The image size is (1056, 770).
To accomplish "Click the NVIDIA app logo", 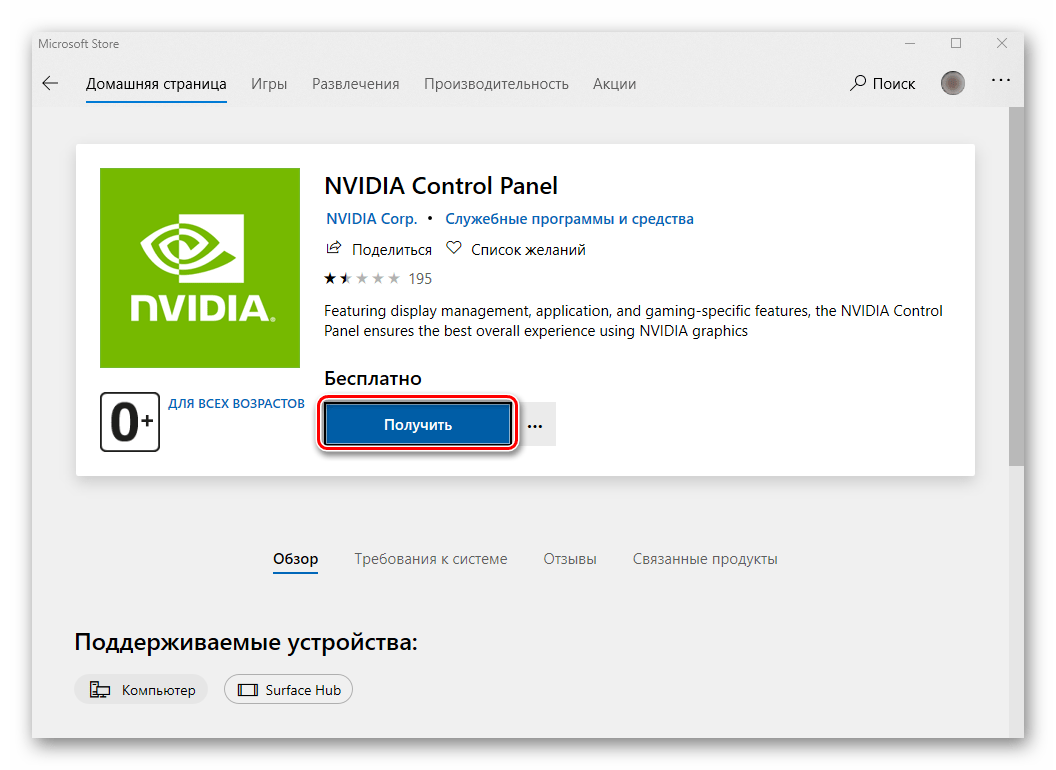I will click(x=200, y=268).
